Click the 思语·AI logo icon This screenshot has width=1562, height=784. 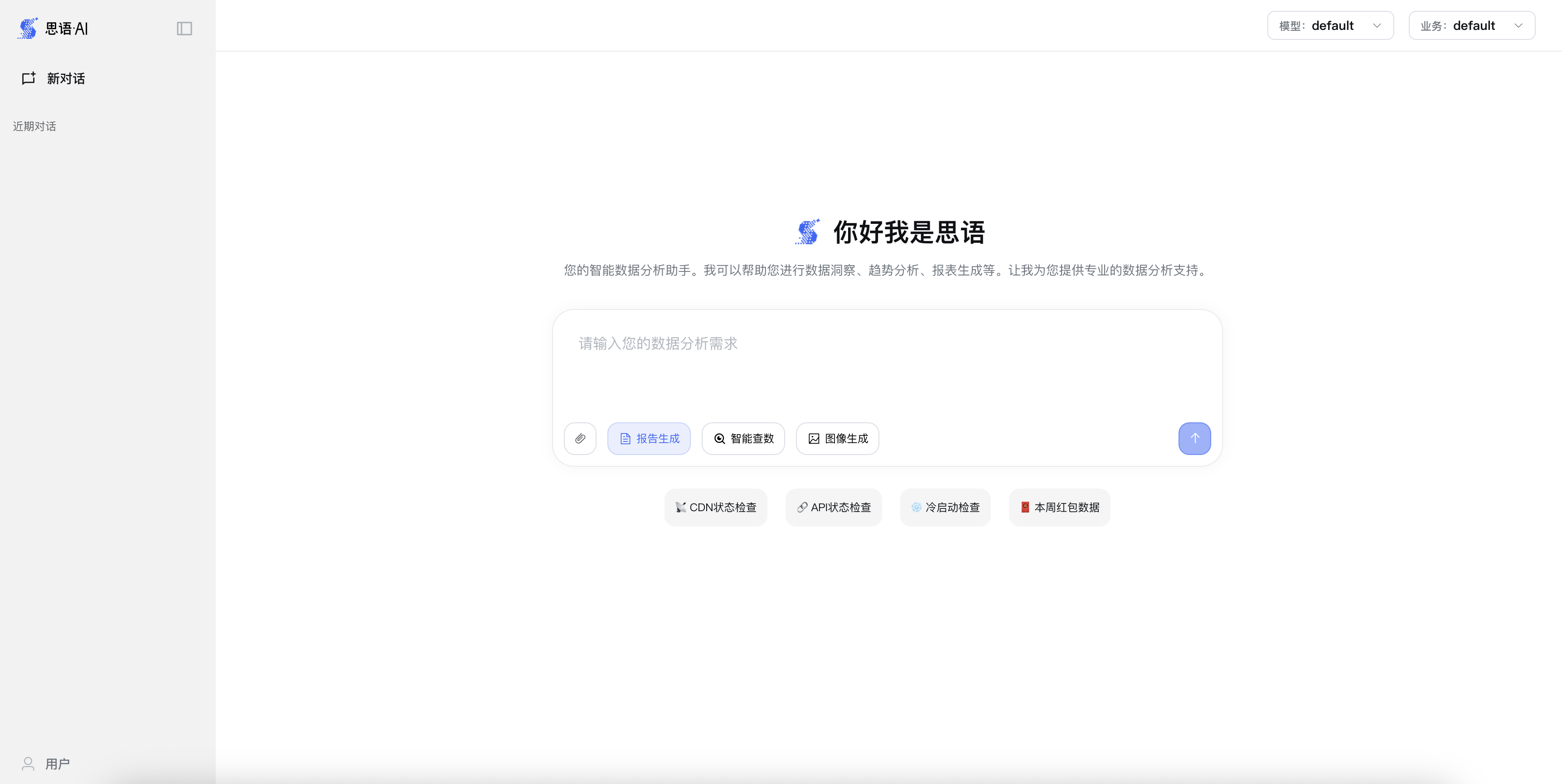pos(28,29)
